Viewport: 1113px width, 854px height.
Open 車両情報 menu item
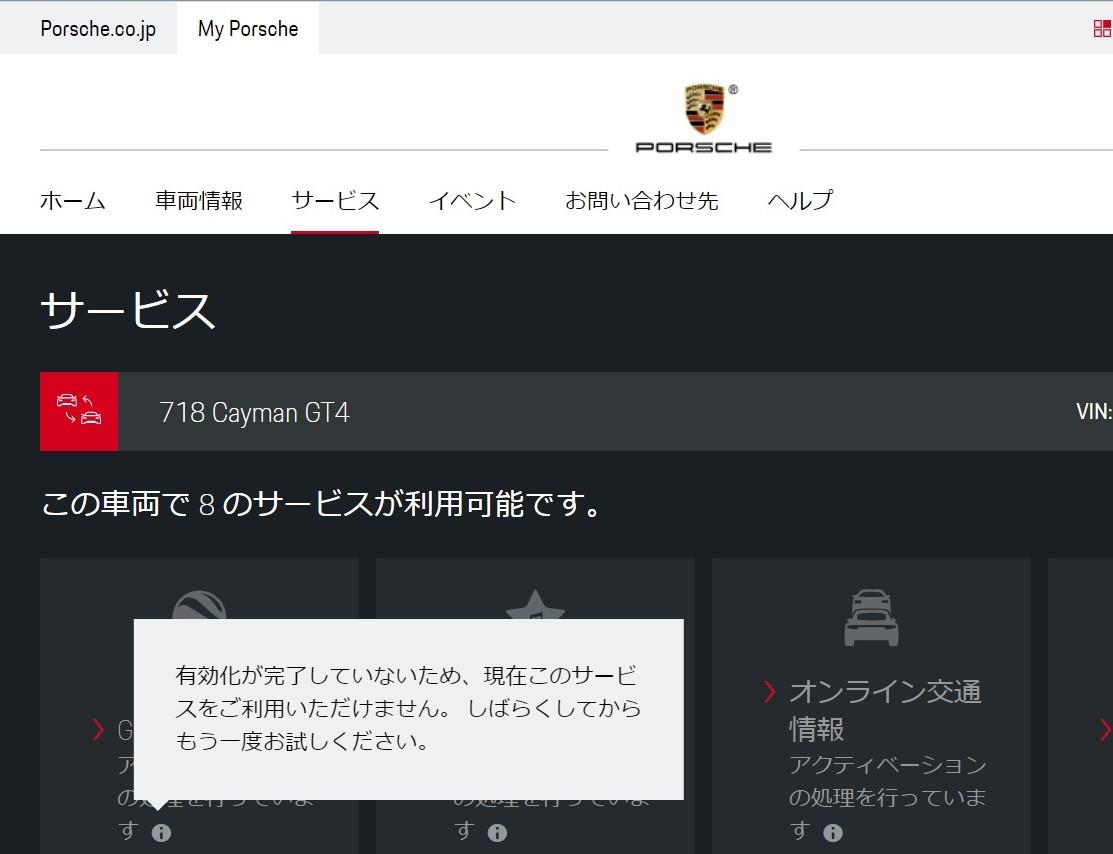tap(199, 200)
